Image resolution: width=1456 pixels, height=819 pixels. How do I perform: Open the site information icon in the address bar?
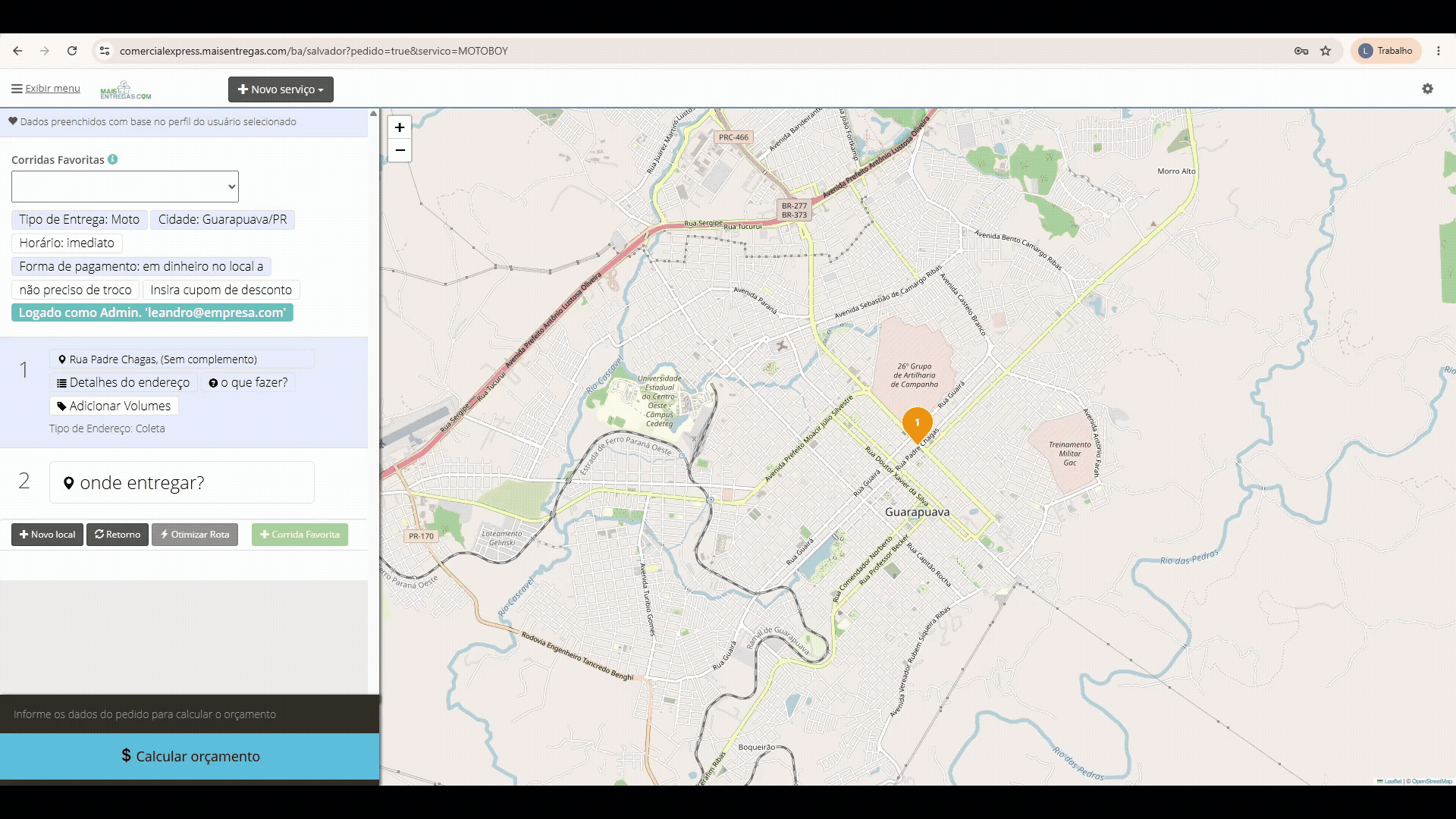pos(105,51)
